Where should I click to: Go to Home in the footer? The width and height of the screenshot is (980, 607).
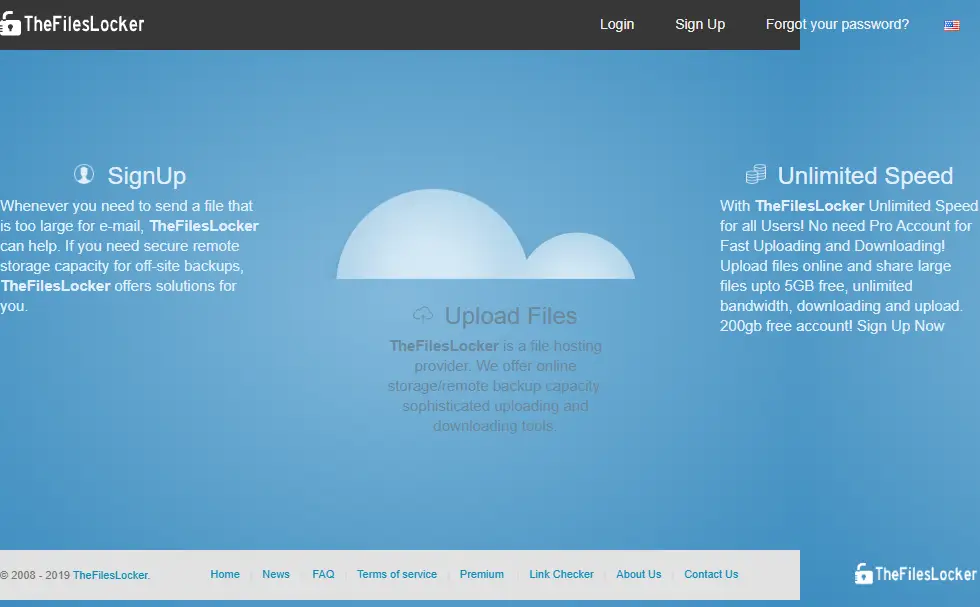click(x=225, y=574)
